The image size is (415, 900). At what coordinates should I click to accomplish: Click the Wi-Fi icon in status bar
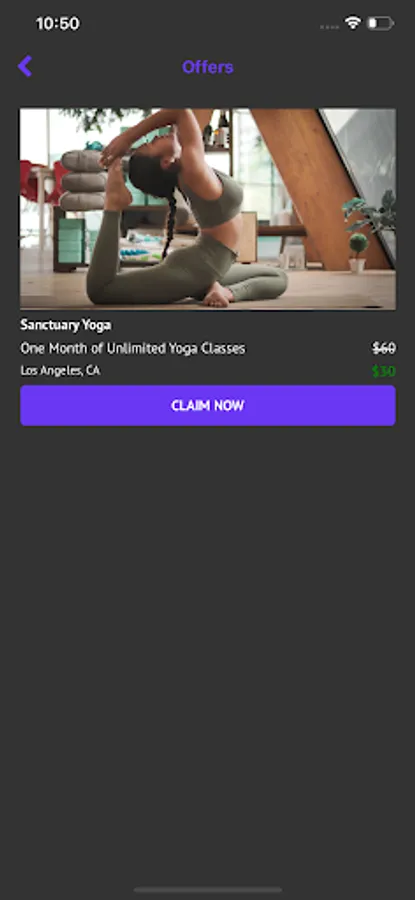point(352,23)
